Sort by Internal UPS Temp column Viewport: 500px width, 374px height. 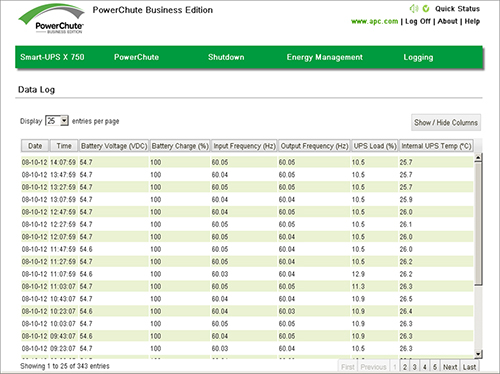436,146
